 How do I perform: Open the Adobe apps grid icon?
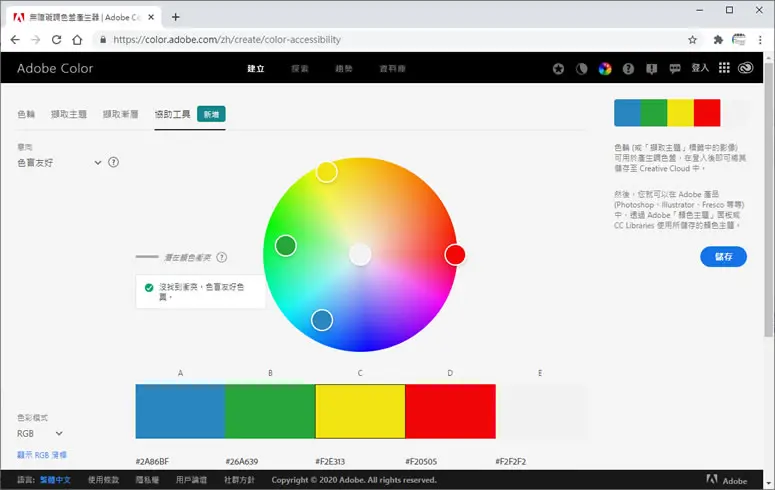(724, 68)
